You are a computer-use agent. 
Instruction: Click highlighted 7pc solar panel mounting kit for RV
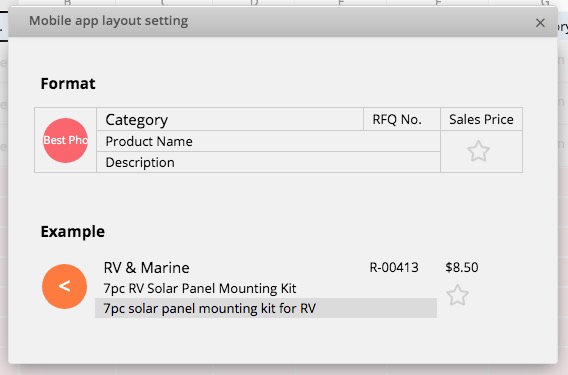tap(266, 308)
